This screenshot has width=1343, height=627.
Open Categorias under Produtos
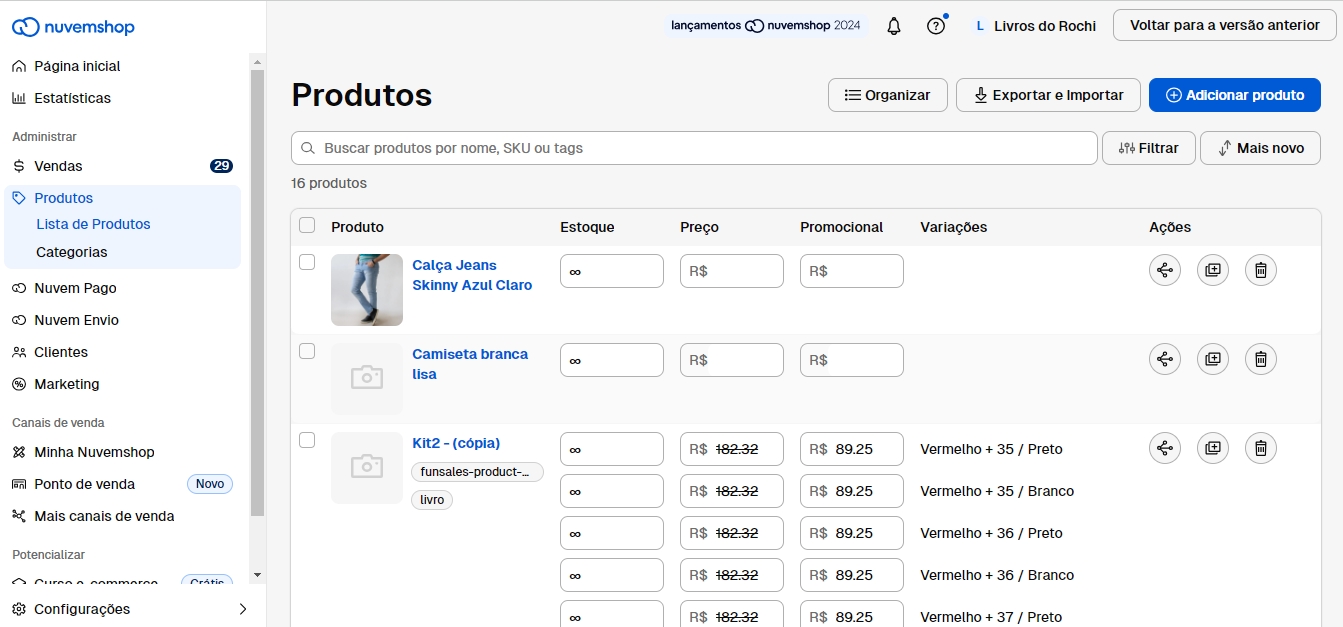pyautogui.click(x=71, y=252)
